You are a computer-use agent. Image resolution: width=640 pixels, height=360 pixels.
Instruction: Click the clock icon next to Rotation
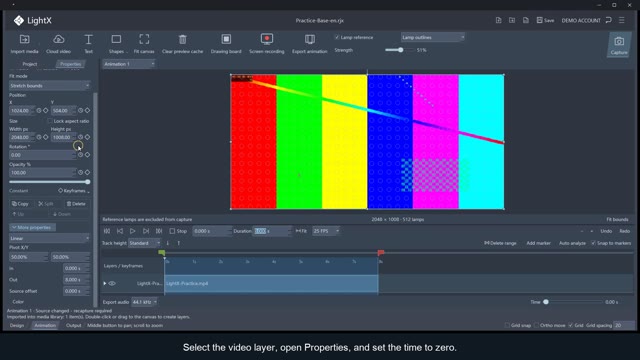[80, 155]
